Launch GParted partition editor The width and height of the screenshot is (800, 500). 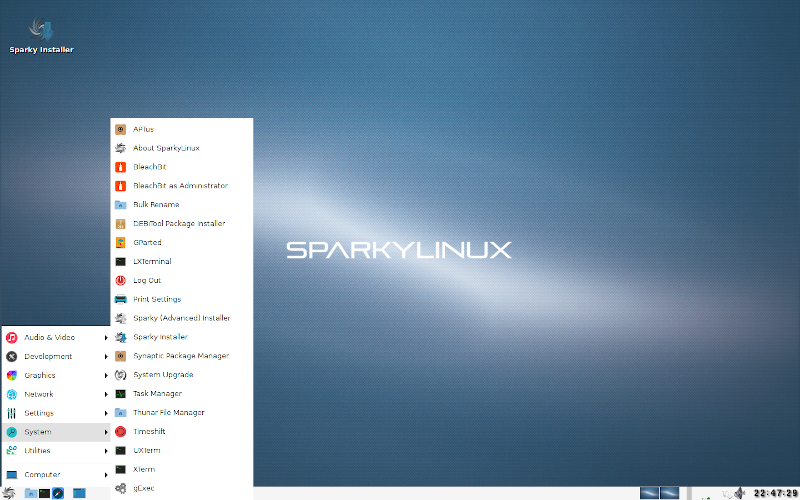[182, 242]
